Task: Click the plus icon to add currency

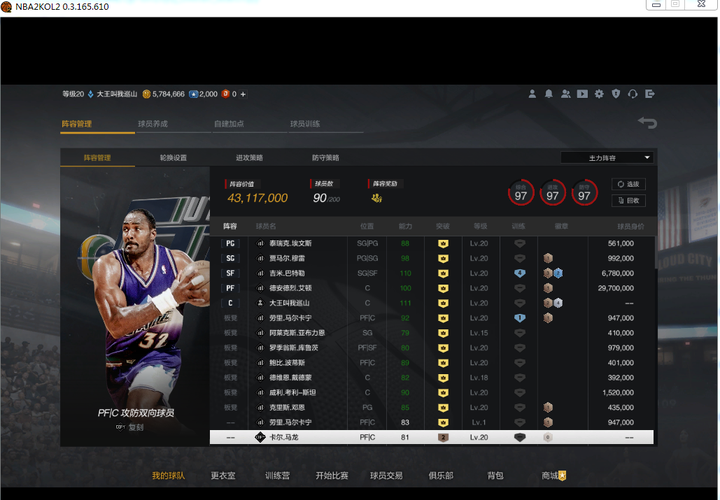Action: [243, 94]
